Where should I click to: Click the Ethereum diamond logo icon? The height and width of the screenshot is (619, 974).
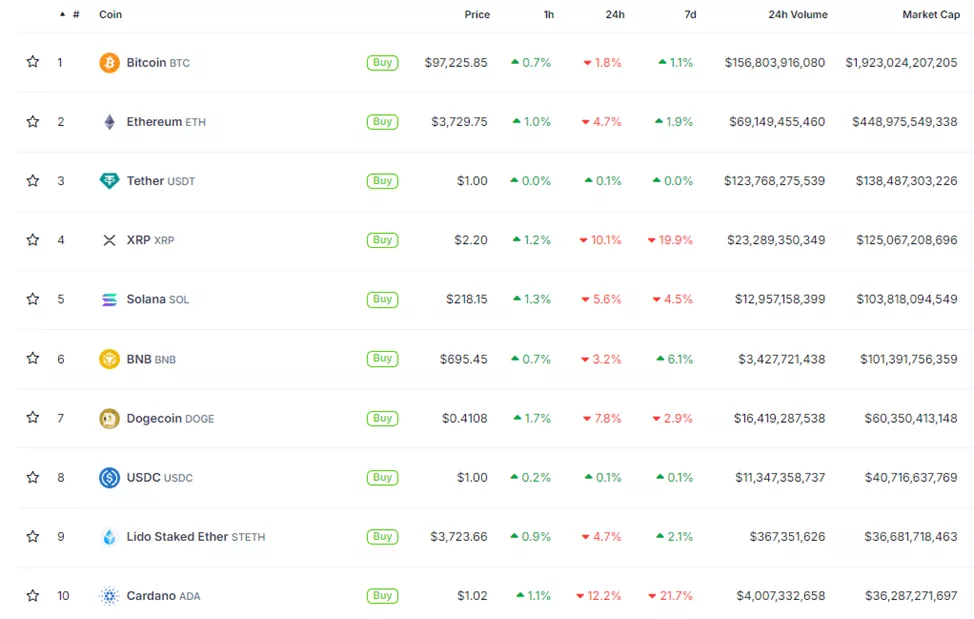coord(109,122)
